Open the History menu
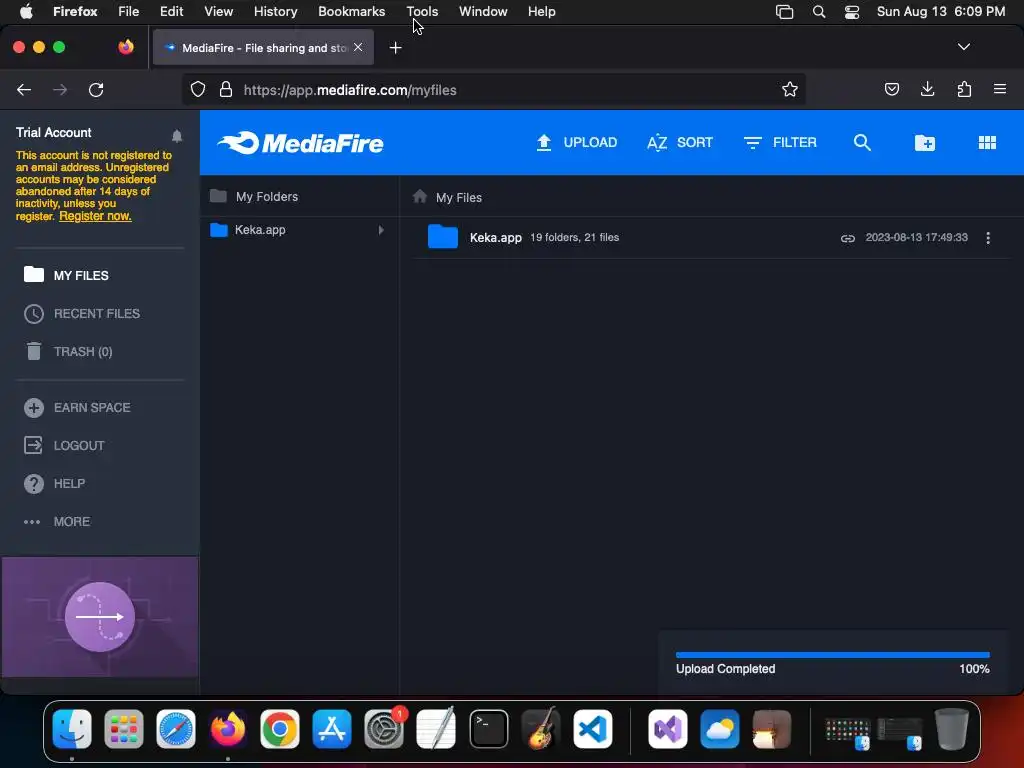 tap(275, 11)
